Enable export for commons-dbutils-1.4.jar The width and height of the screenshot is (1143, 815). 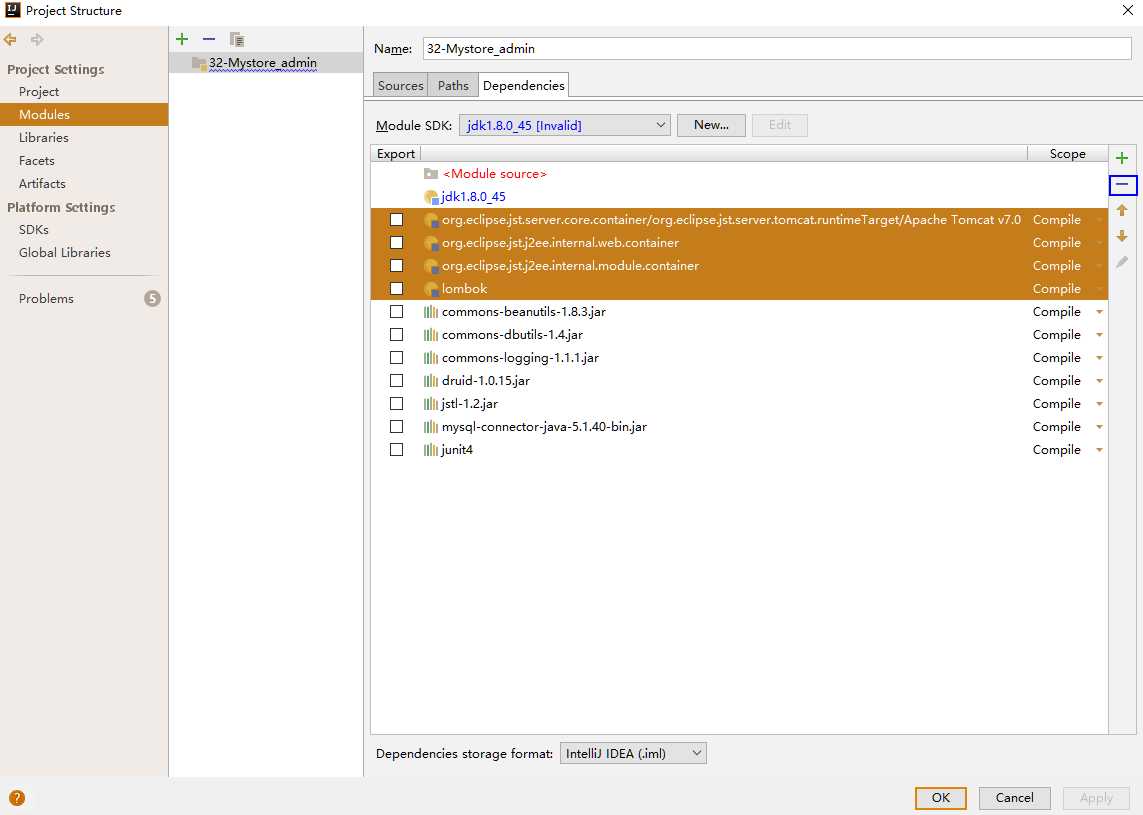[397, 335]
